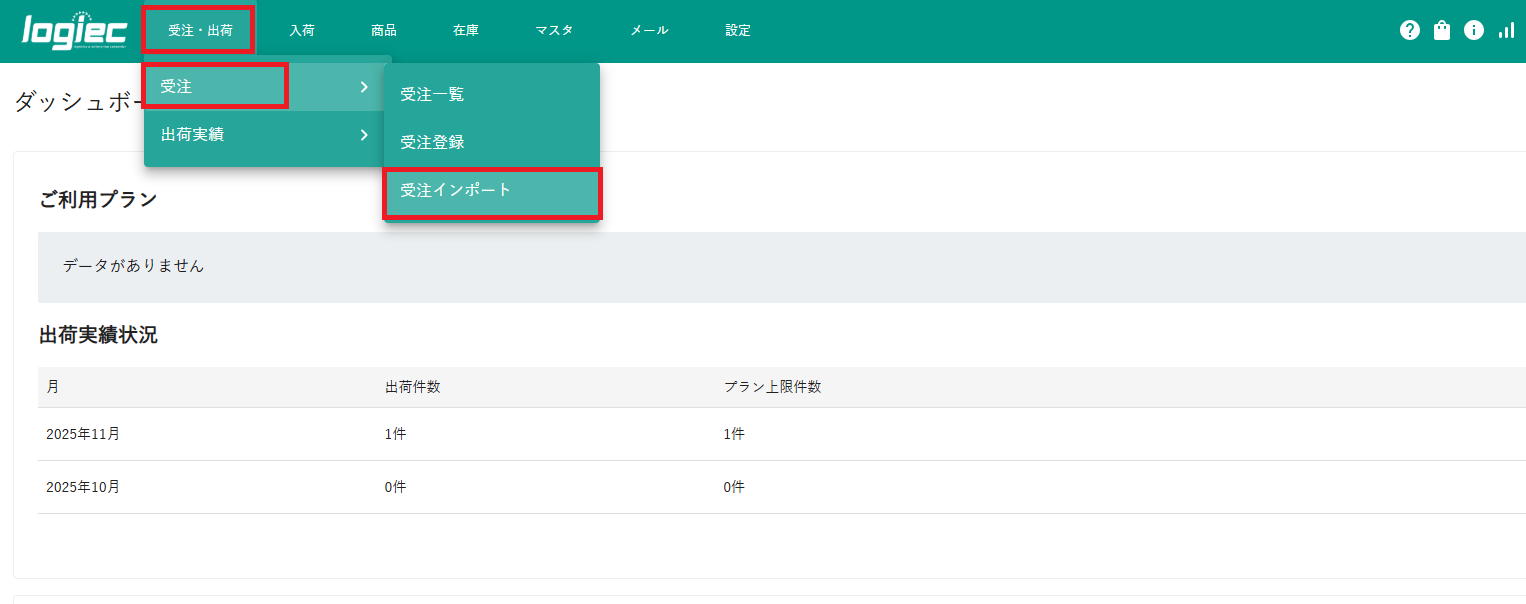Open the メール menu
Image resolution: width=1526 pixels, height=604 pixels.
click(649, 30)
